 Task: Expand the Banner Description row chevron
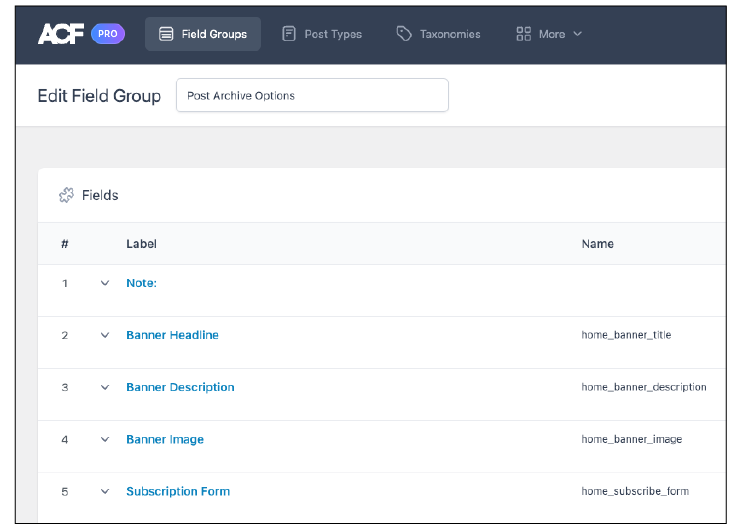click(x=105, y=387)
